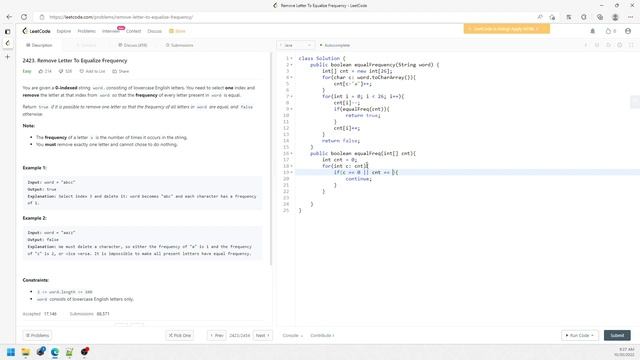Open the Contest nav item
640x360 pixels.
[133, 31]
